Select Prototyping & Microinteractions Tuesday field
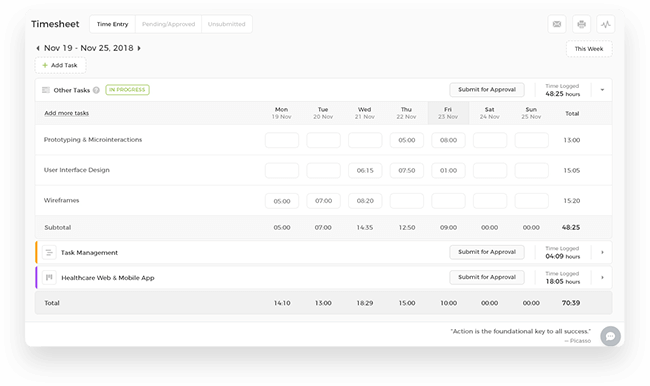The image size is (650, 386). coord(323,140)
